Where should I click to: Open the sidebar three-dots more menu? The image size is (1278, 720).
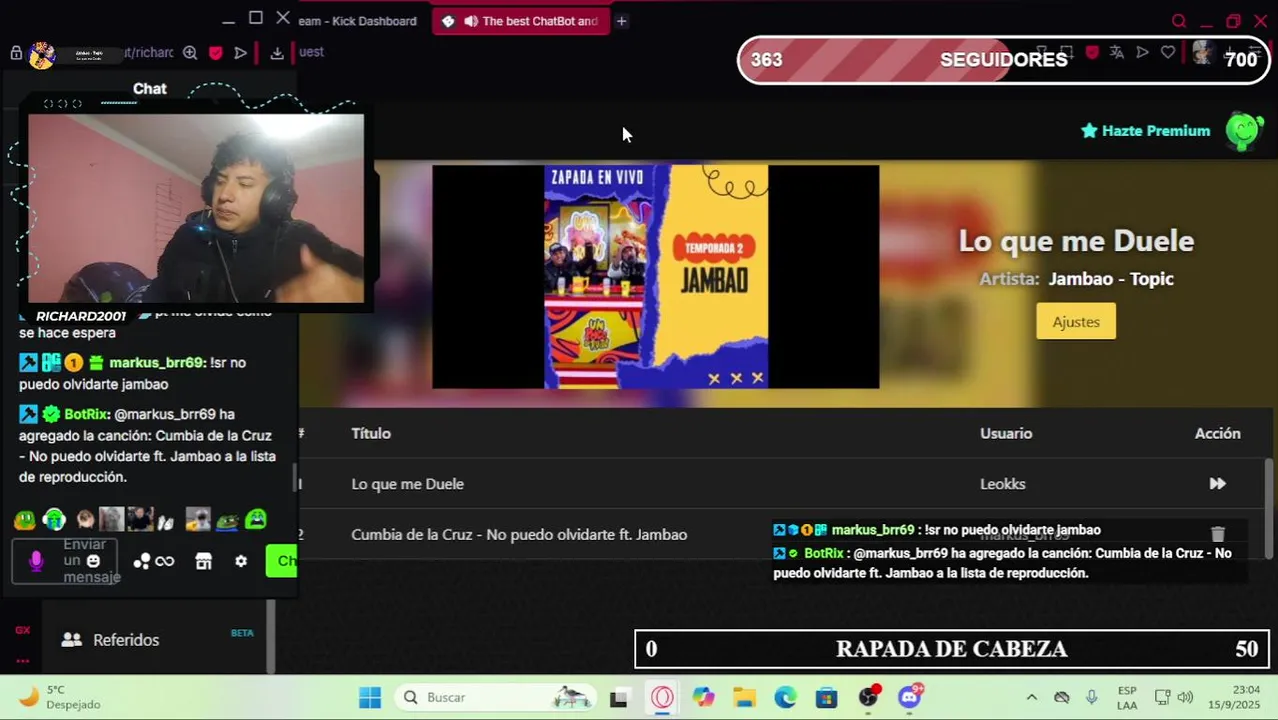[22, 661]
